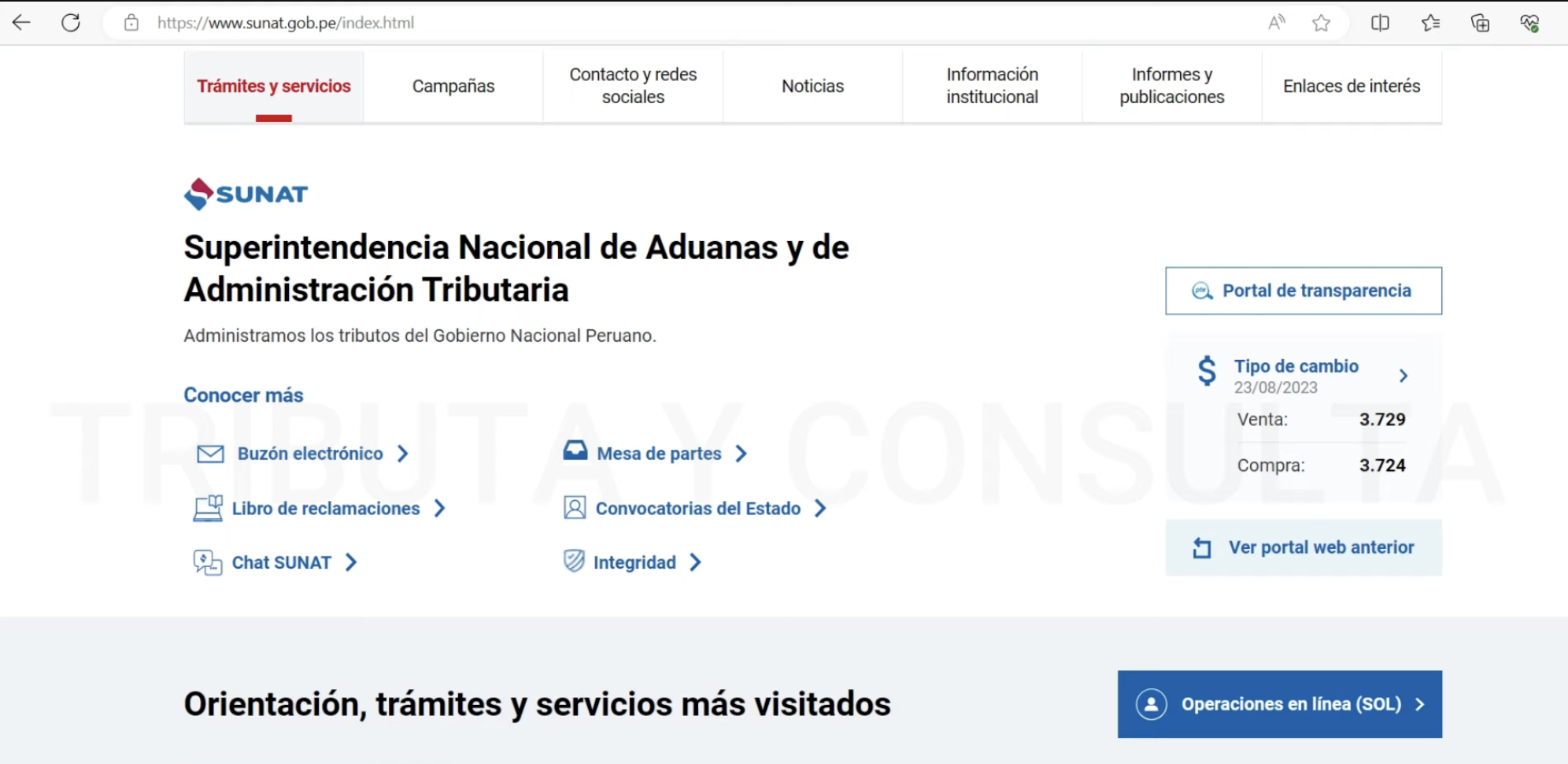Follow the Conocer más link
This screenshot has width=1568, height=764.
click(243, 395)
